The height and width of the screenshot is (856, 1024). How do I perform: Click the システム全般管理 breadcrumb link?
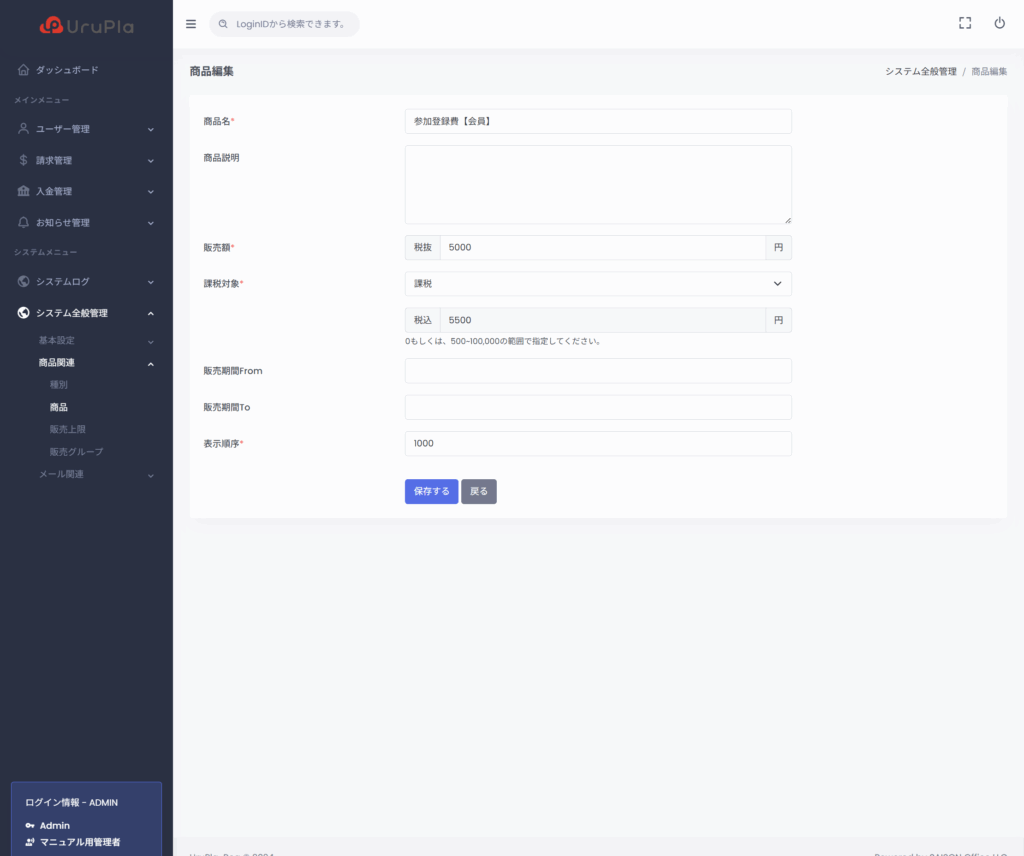click(x=920, y=72)
